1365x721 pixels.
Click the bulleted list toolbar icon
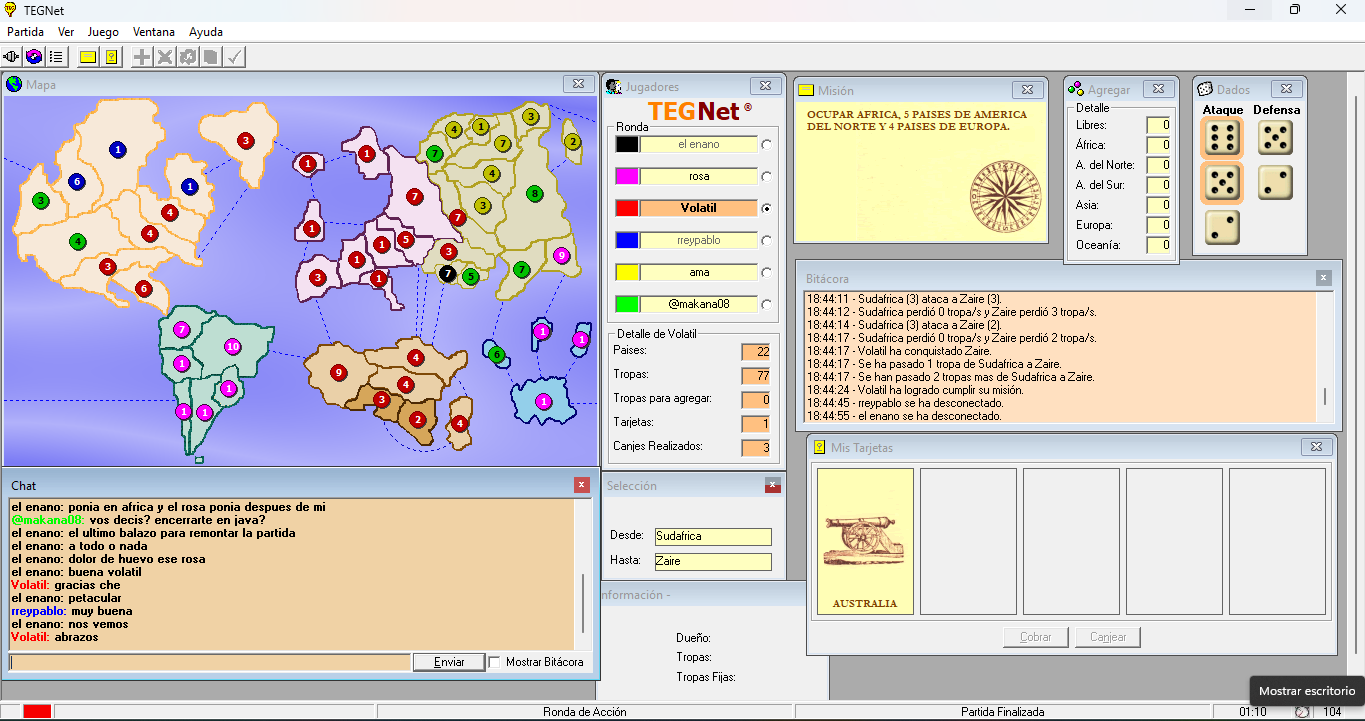point(56,57)
